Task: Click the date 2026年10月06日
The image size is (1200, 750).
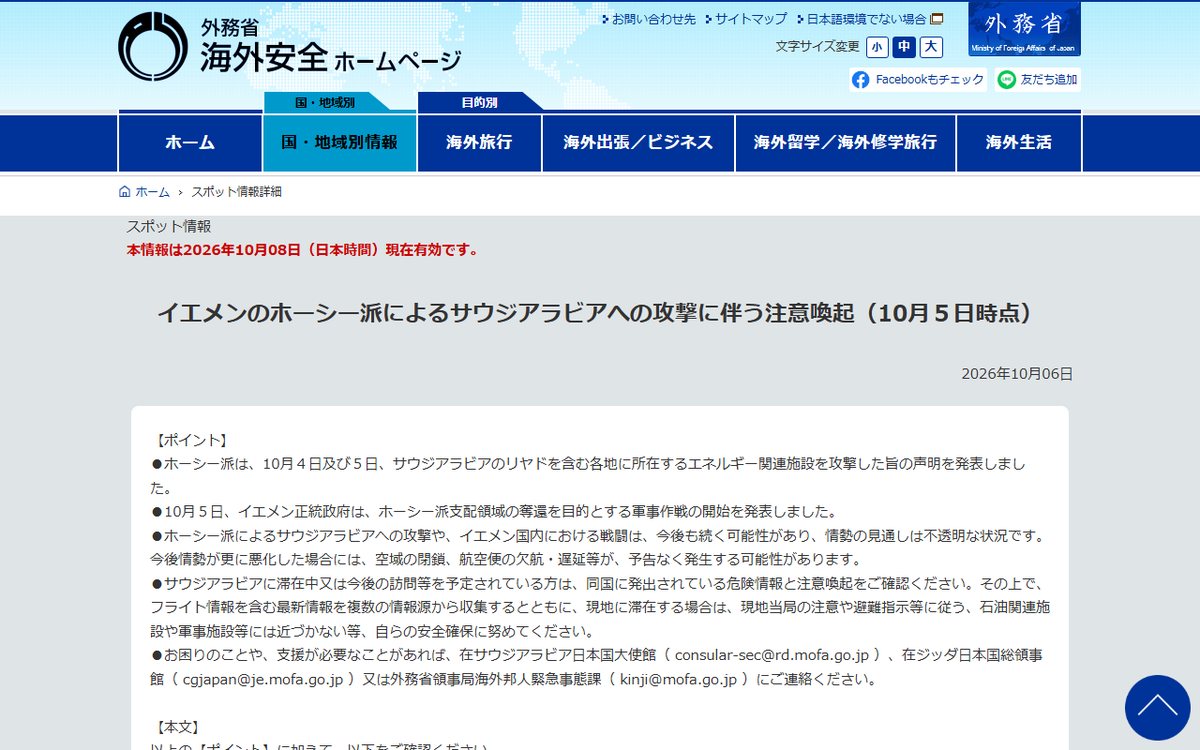Action: (x=1017, y=374)
